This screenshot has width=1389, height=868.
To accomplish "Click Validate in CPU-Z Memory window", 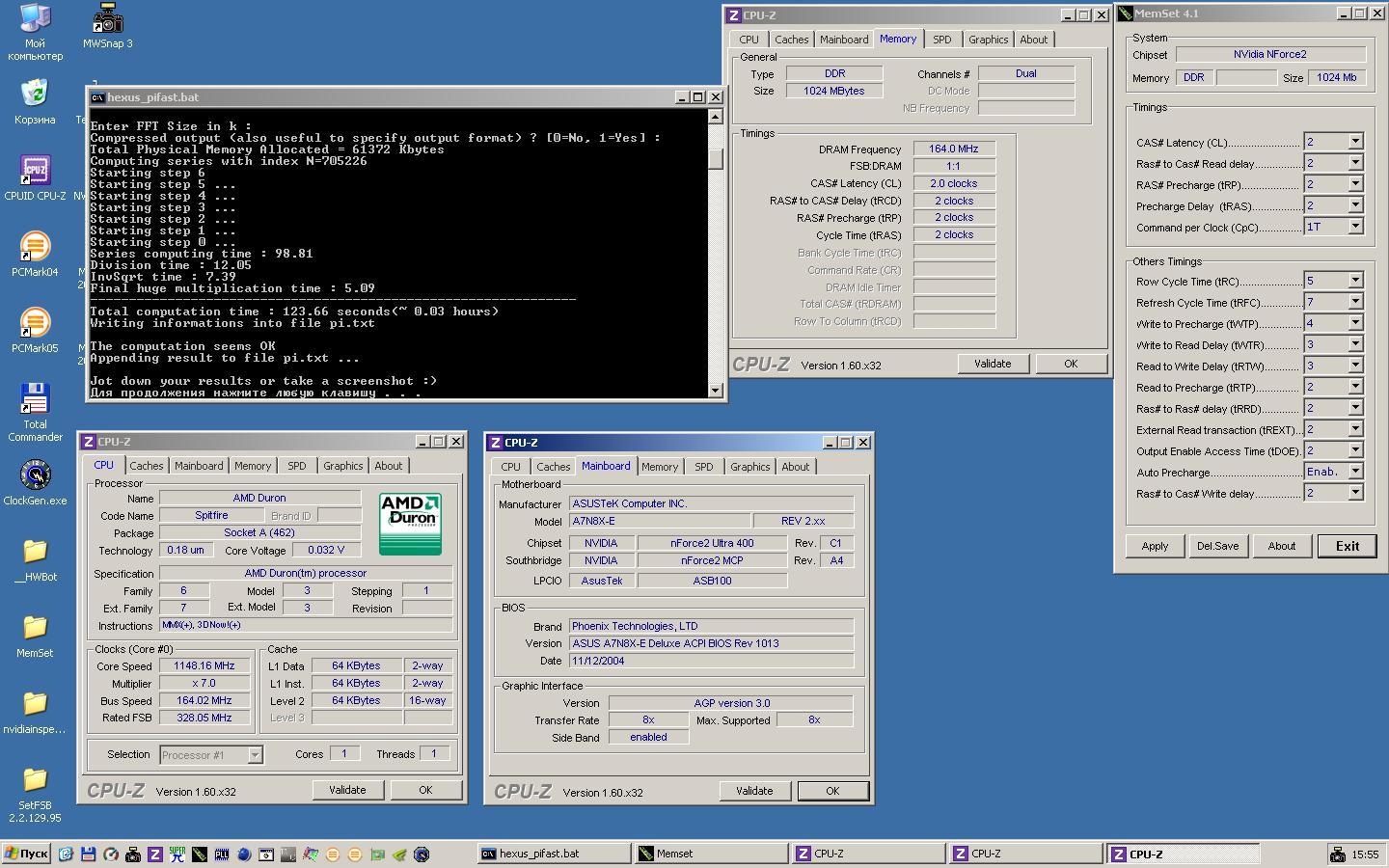I will (992, 364).
